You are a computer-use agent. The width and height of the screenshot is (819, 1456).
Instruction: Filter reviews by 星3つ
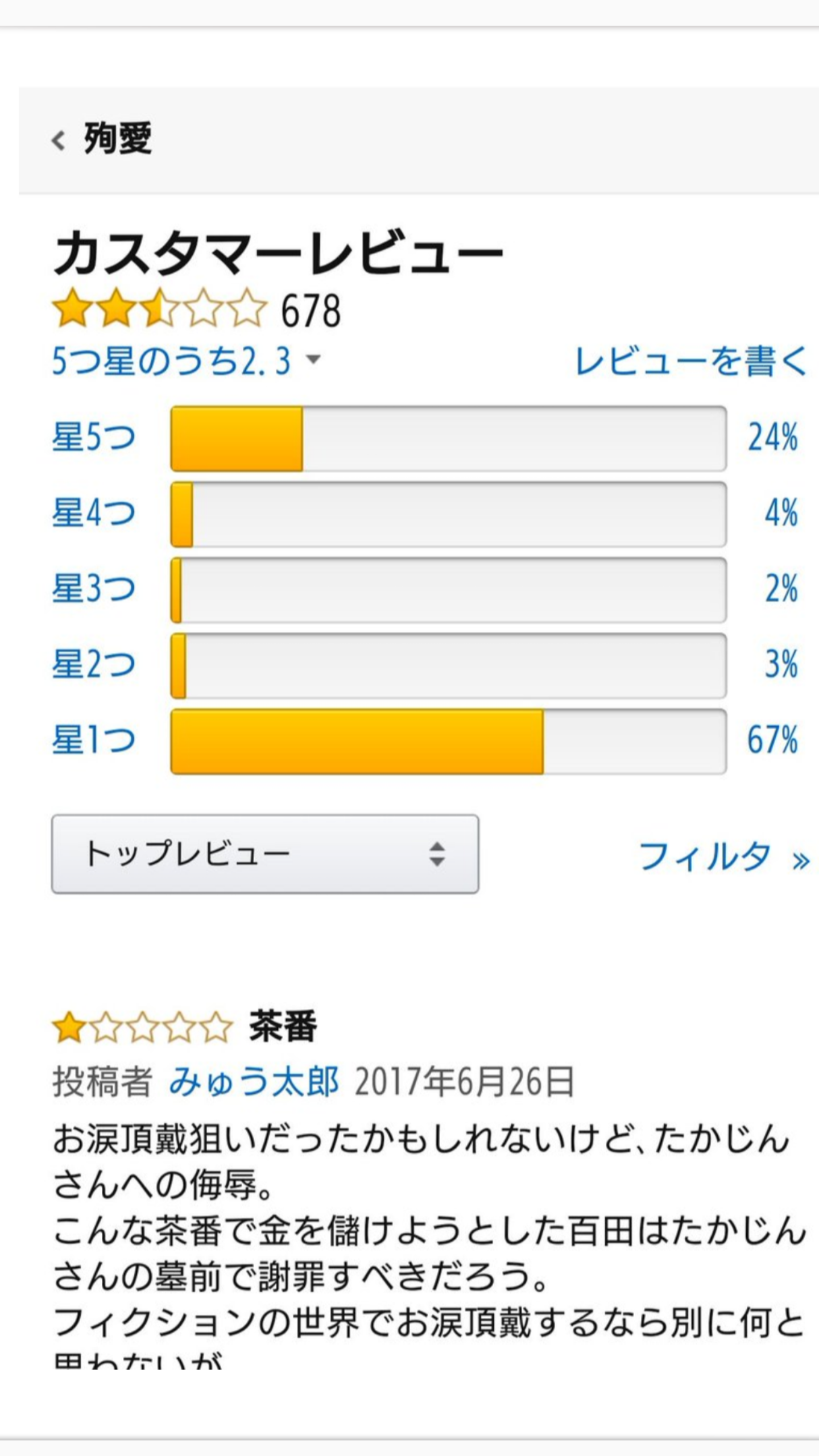[x=94, y=589]
